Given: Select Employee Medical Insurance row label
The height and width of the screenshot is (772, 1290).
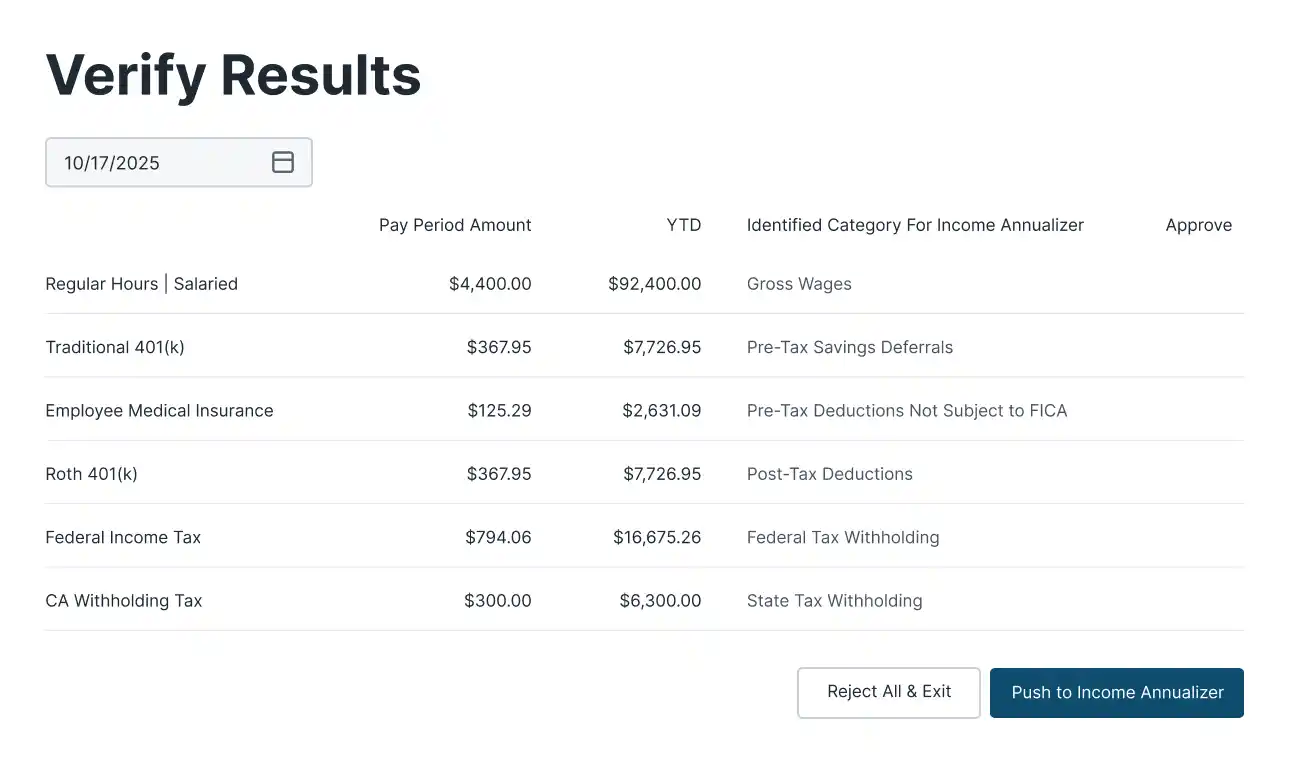Looking at the screenshot, I should [x=160, y=411].
